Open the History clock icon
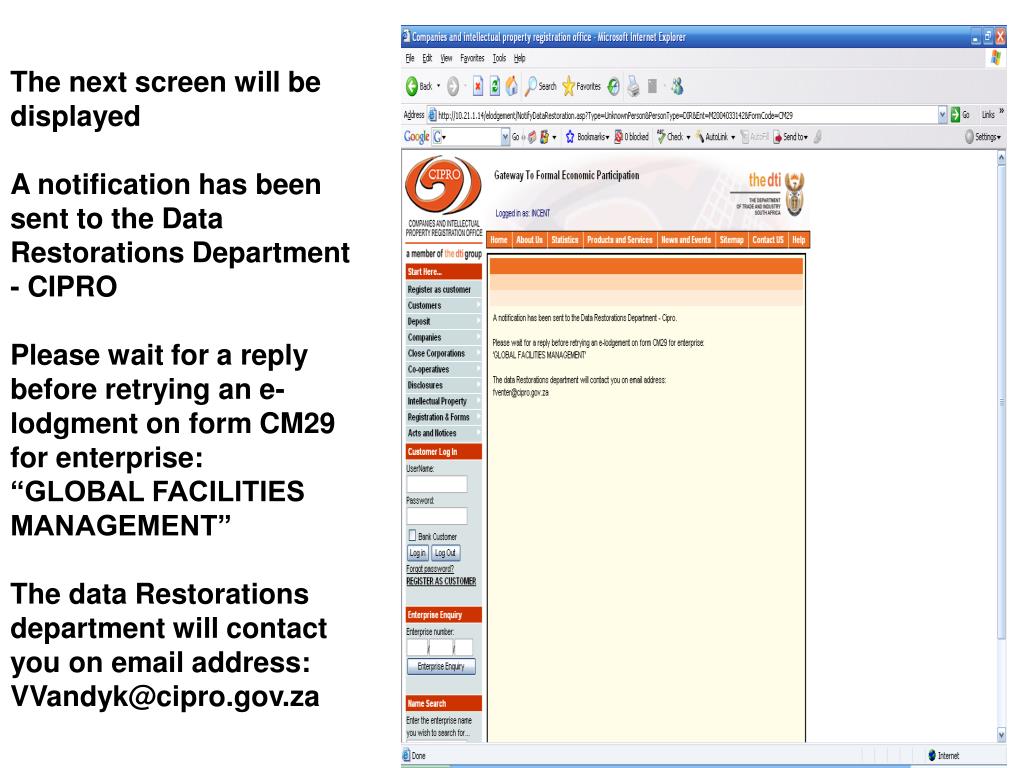The width and height of the screenshot is (1024, 768). pyautogui.click(x=613, y=86)
